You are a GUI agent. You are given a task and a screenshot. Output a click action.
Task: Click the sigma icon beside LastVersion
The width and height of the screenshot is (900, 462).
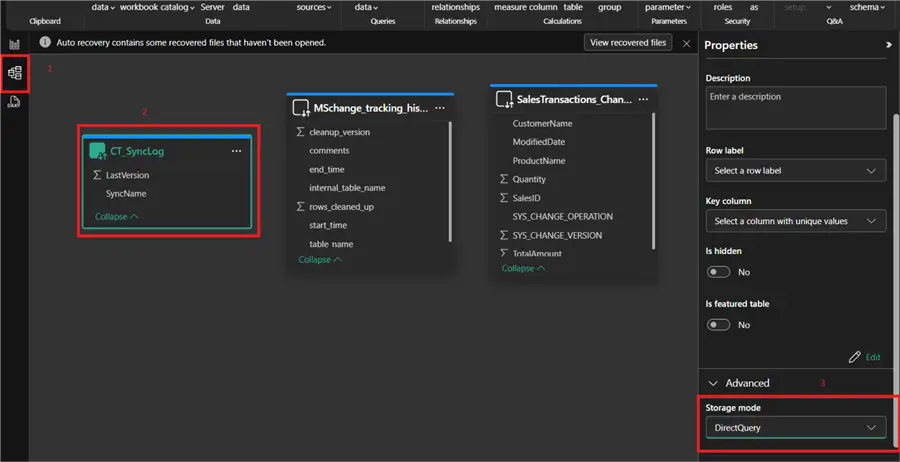click(97, 175)
